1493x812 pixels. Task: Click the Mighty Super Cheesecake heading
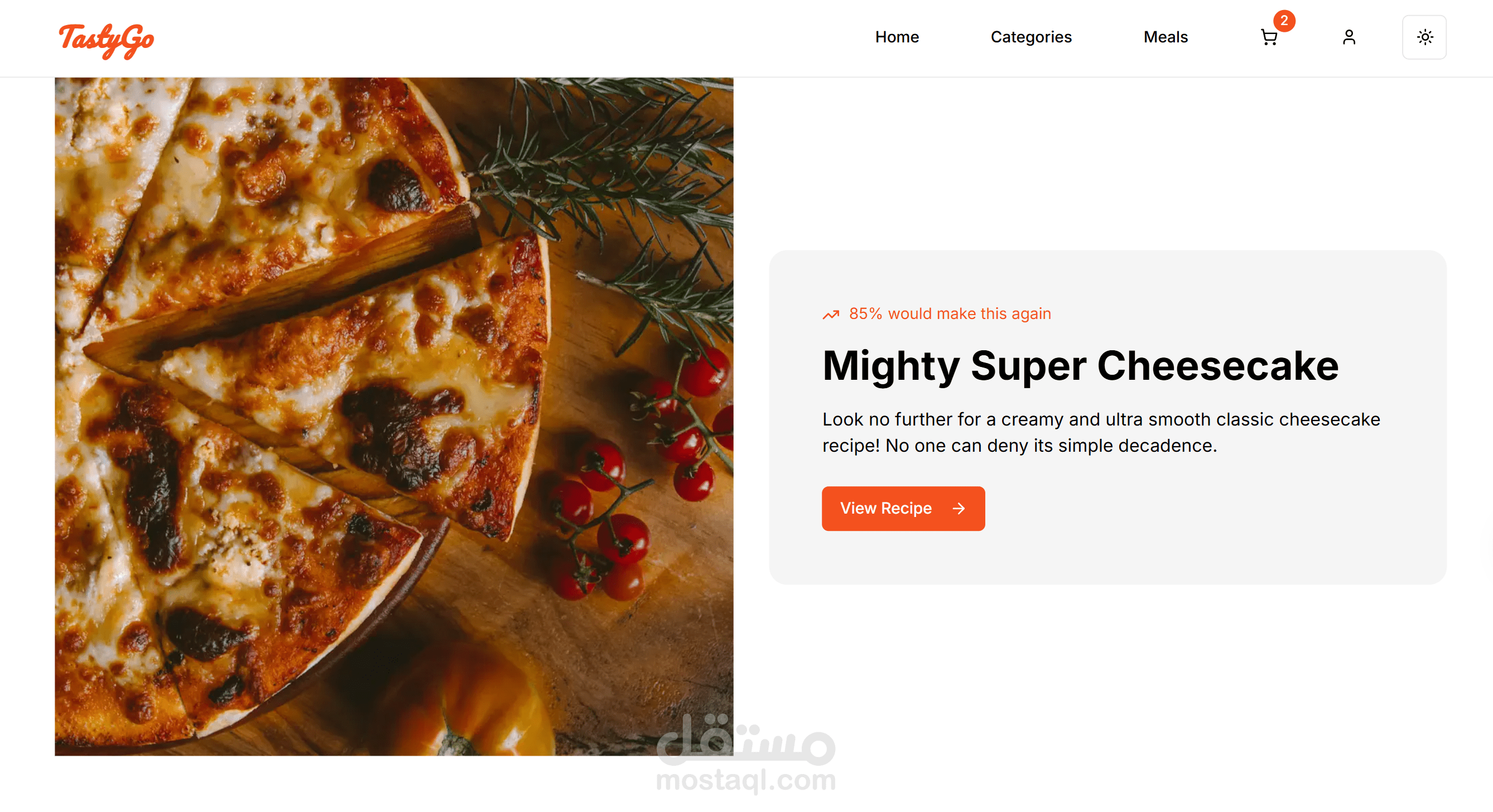point(1080,366)
